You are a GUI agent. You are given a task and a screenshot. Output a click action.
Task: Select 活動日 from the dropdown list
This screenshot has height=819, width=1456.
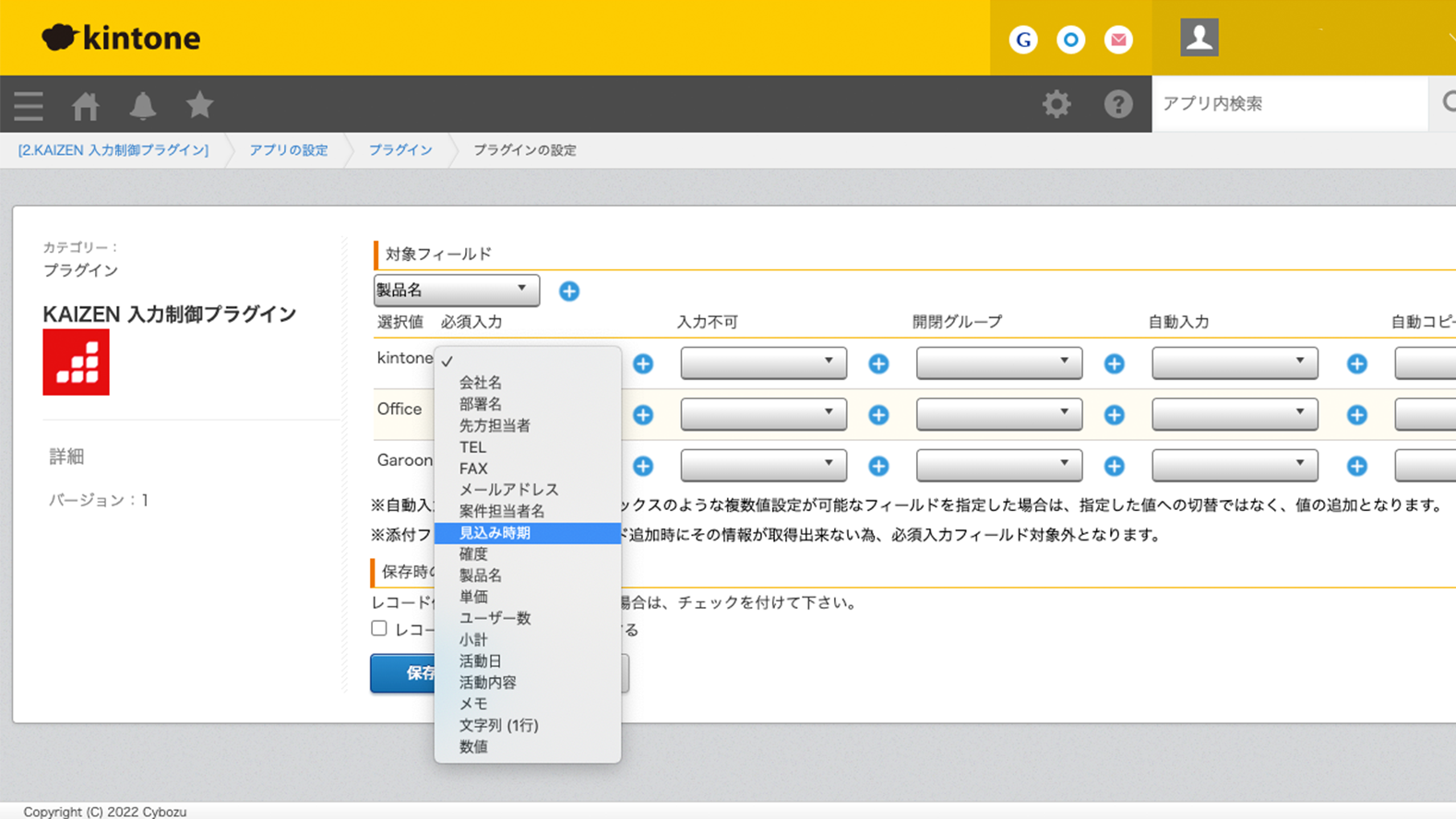(x=528, y=661)
